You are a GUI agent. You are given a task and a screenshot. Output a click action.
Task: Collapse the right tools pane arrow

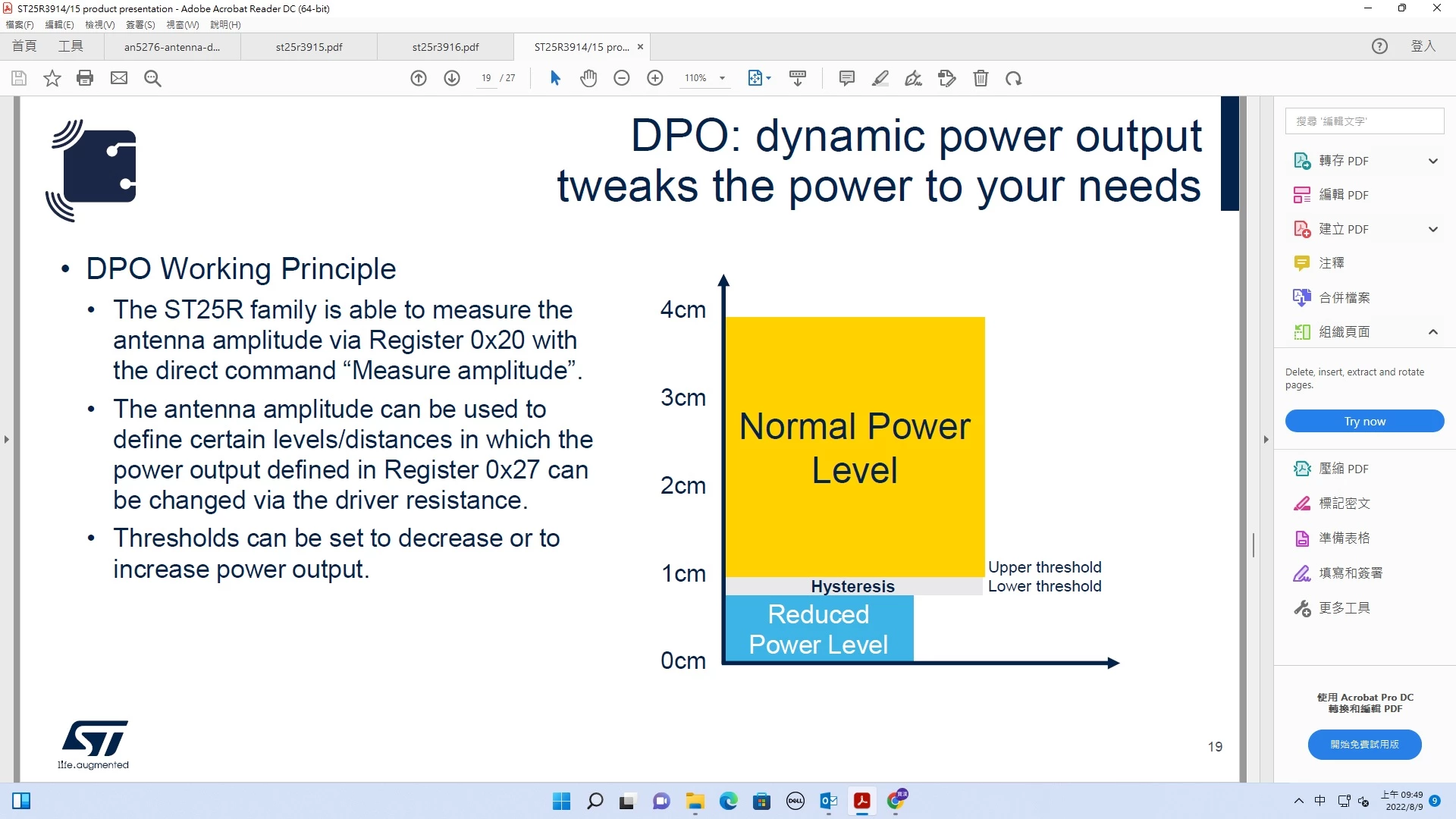[1266, 439]
